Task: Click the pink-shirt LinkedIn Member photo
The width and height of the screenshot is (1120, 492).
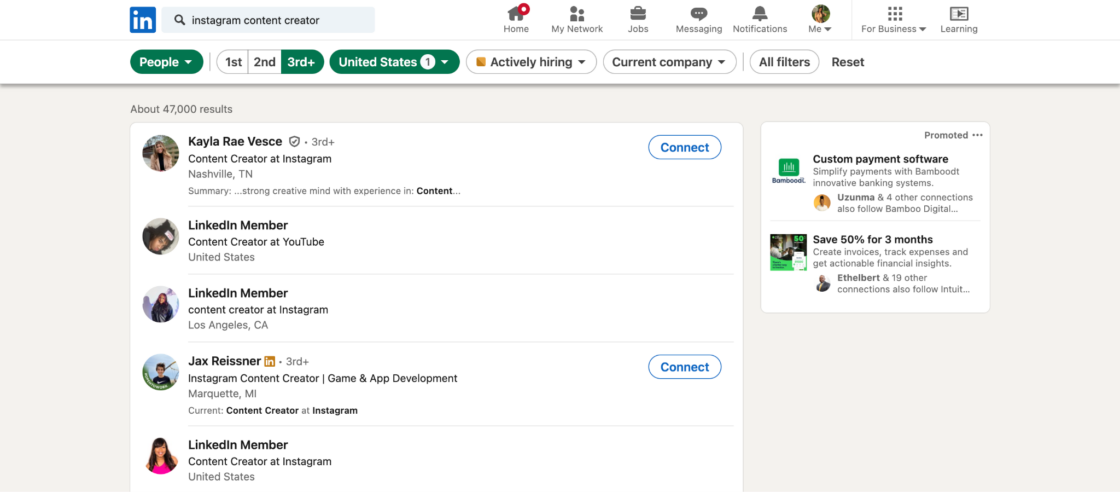Action: pos(161,456)
